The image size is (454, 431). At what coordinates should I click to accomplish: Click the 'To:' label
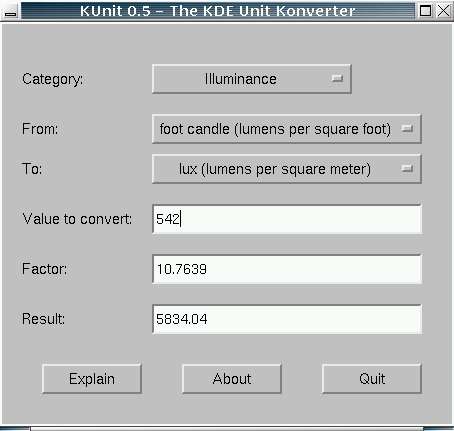coord(32,169)
